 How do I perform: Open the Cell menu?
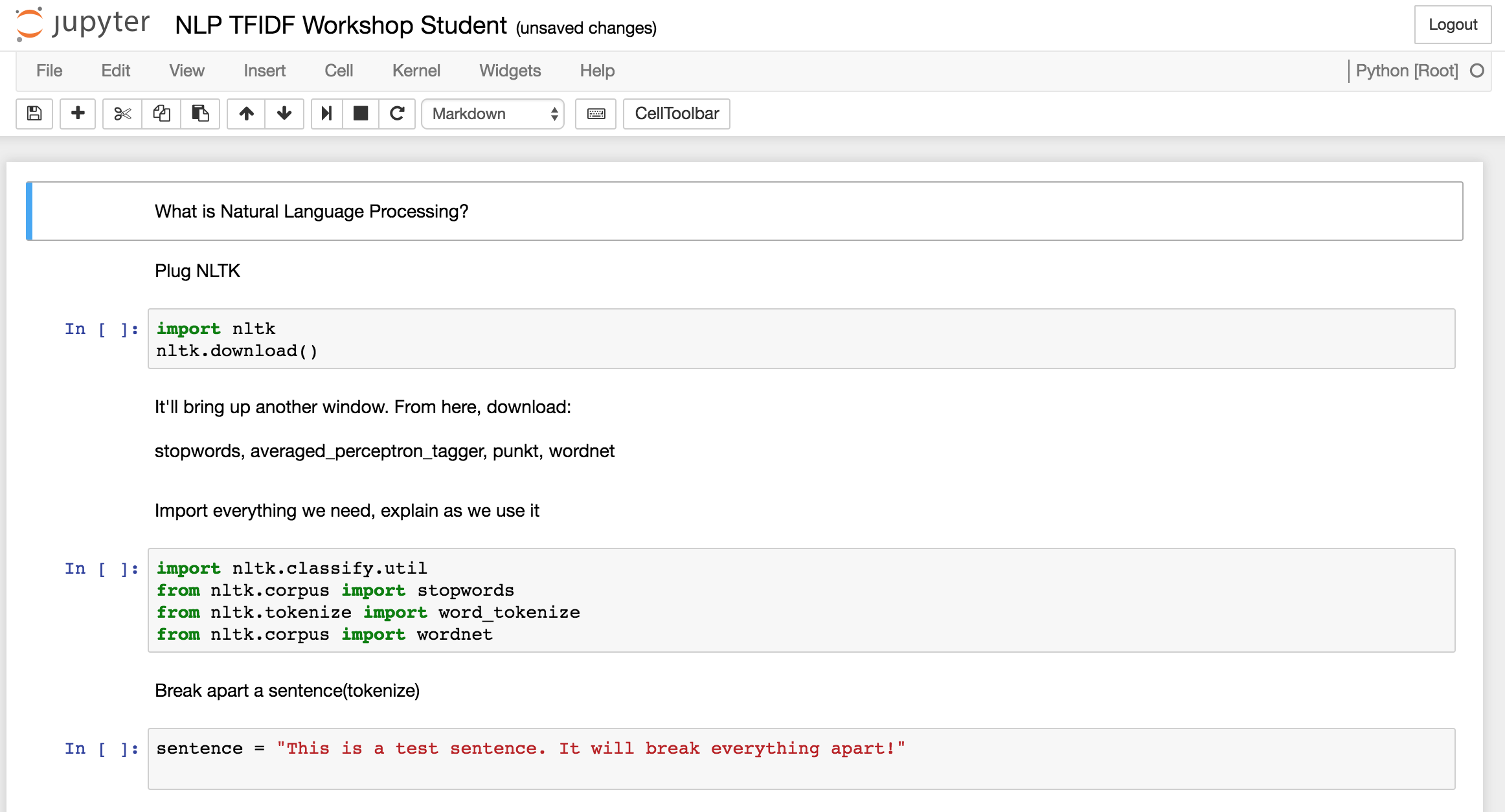coord(339,71)
